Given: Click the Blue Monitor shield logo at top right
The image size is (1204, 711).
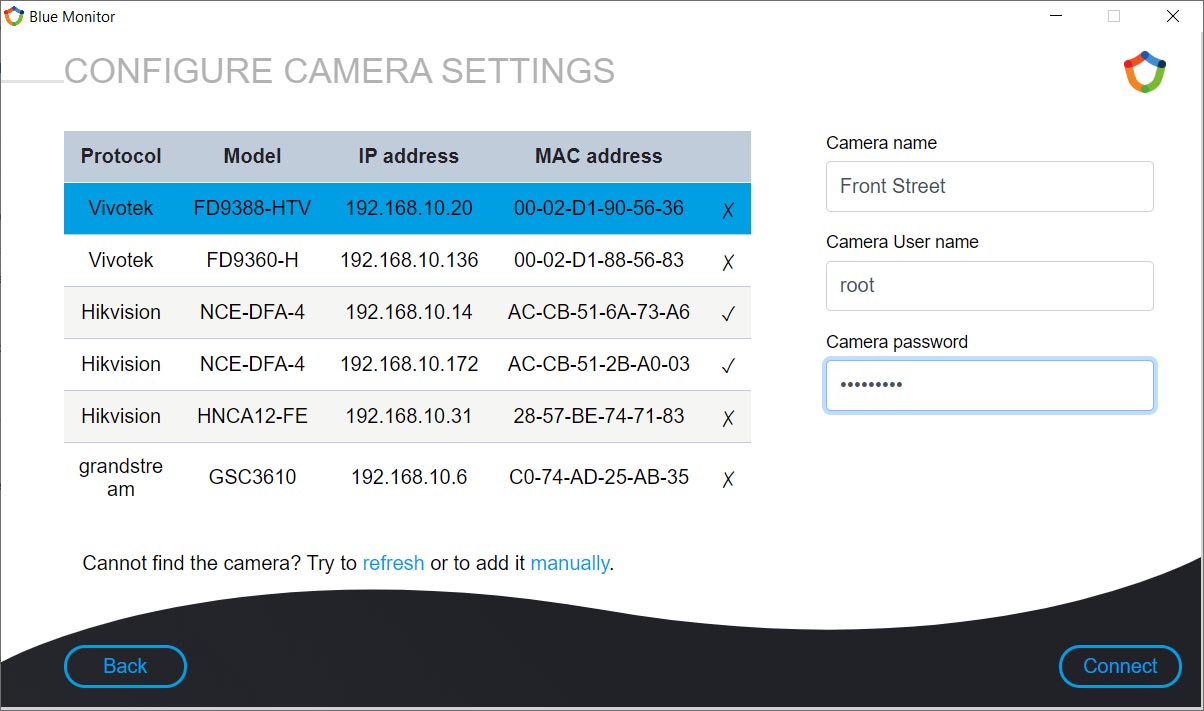Looking at the screenshot, I should pyautogui.click(x=1145, y=72).
